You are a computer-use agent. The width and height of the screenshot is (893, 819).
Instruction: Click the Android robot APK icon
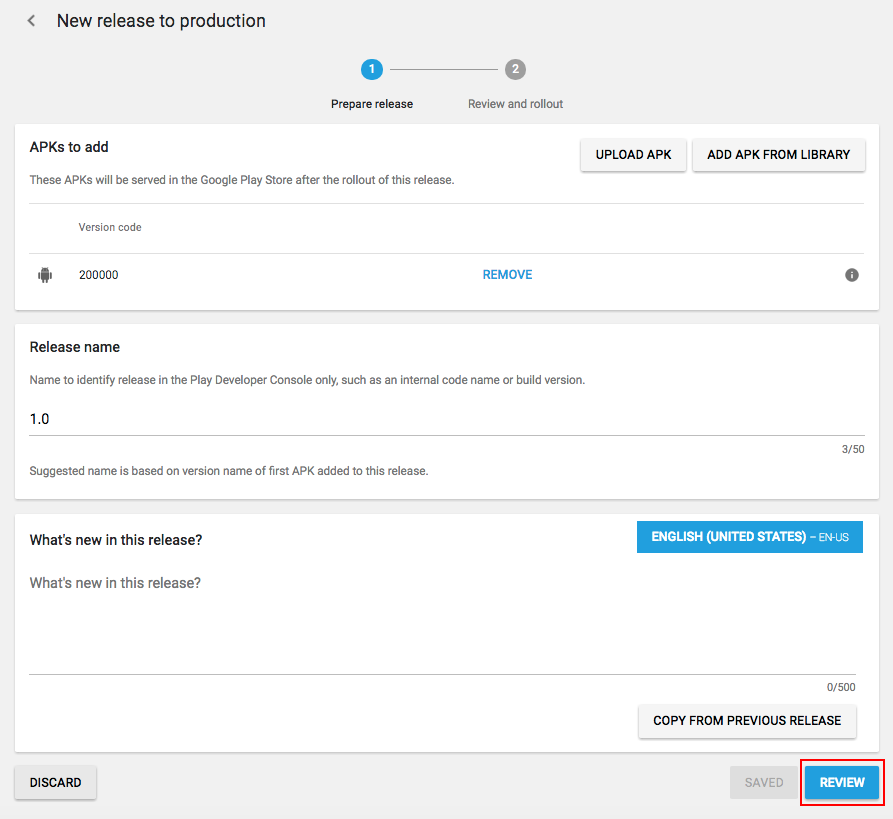pyautogui.click(x=45, y=275)
